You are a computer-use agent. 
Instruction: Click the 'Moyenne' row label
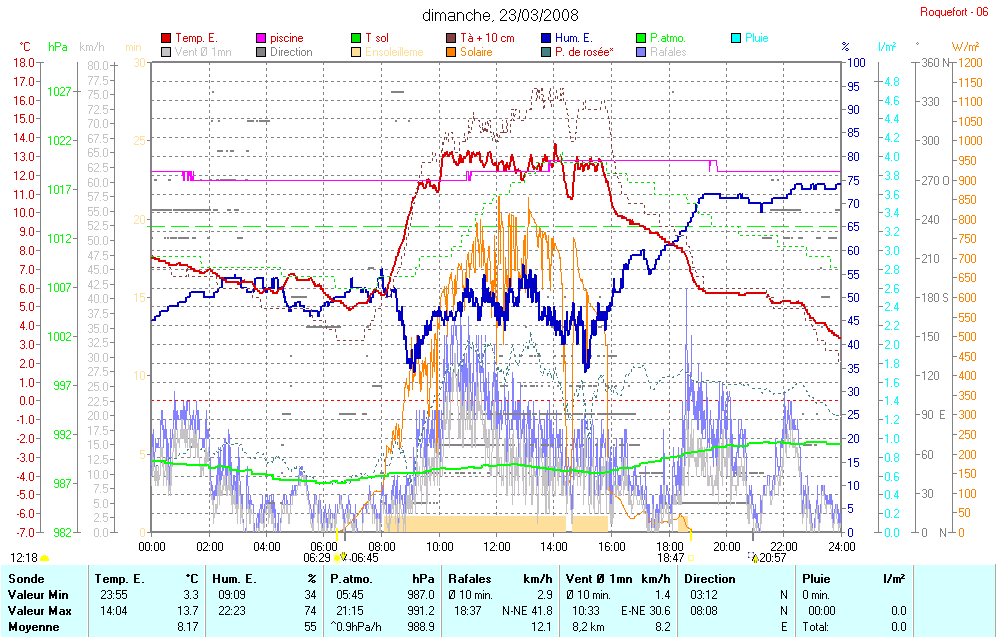34,627
